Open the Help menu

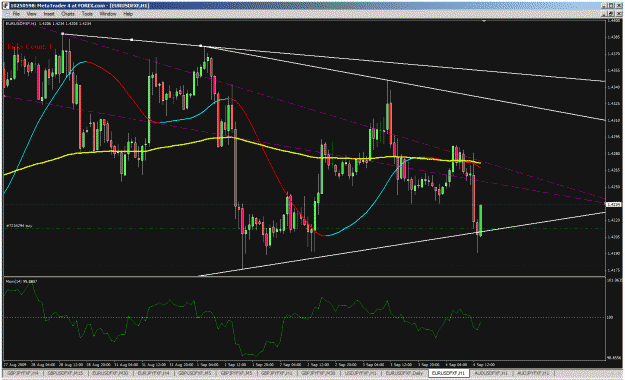click(128, 14)
